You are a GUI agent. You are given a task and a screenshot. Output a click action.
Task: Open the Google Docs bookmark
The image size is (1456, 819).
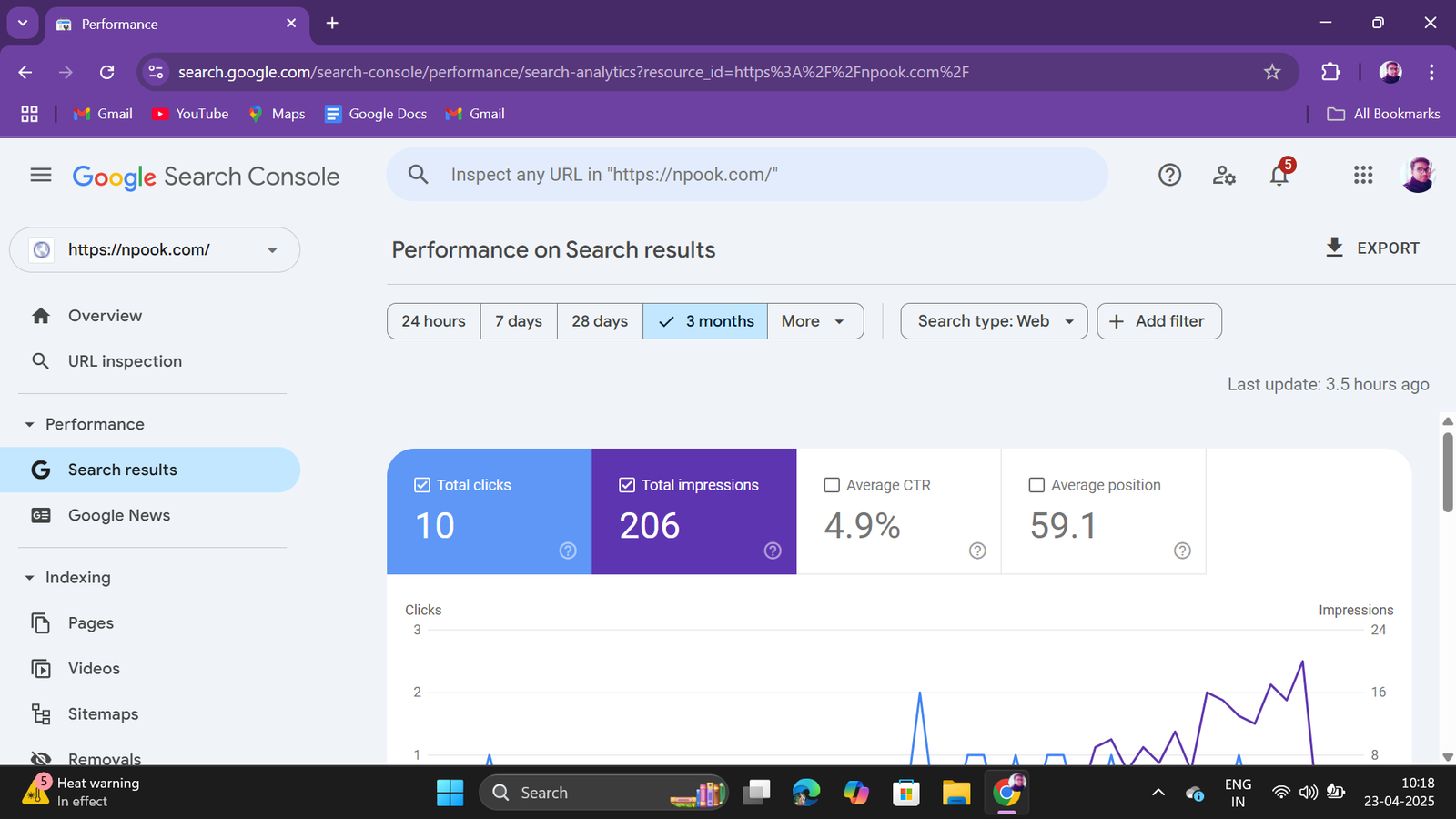tap(376, 114)
